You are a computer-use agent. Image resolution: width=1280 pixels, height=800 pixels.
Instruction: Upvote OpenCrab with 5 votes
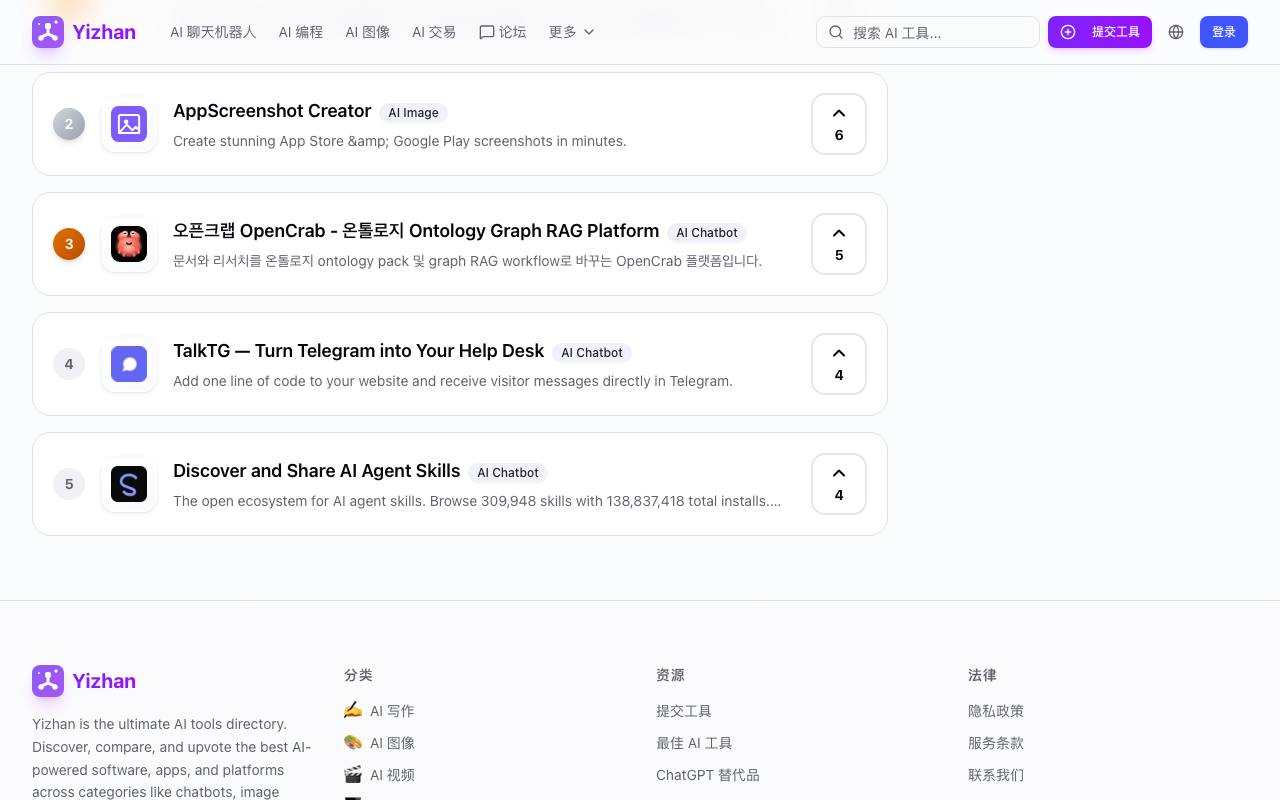click(839, 244)
